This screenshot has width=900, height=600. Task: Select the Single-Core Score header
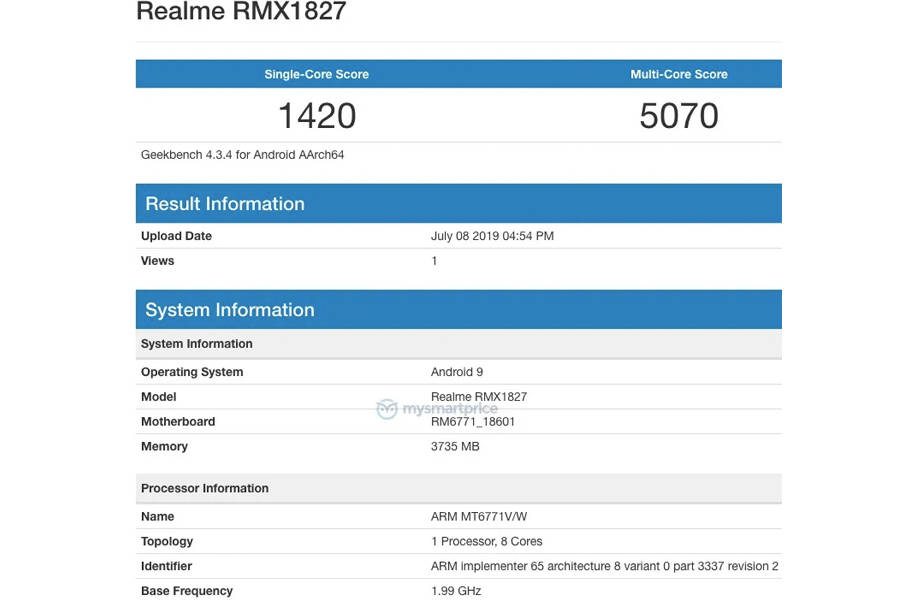317,73
